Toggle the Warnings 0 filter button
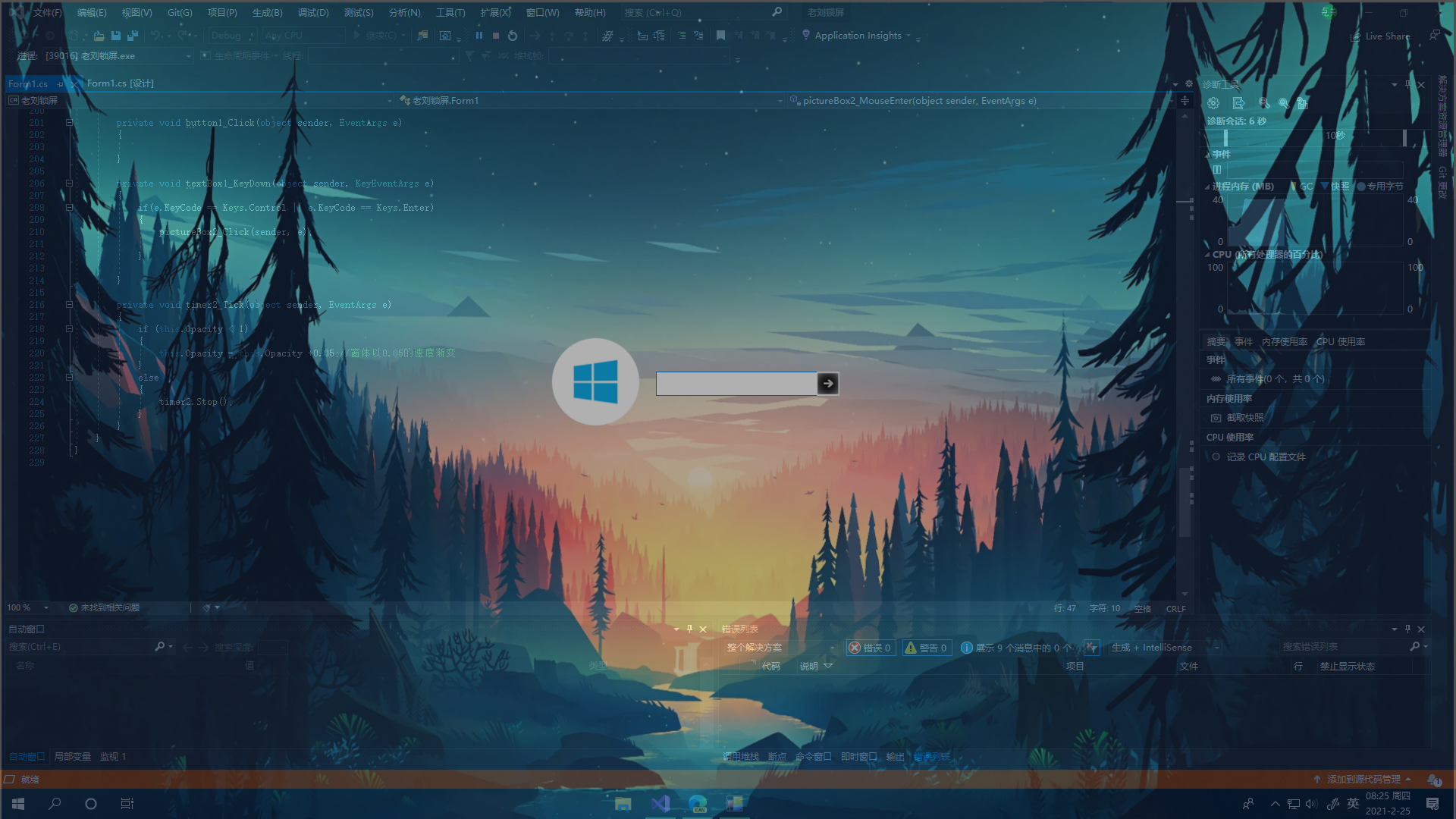The image size is (1456, 819). 927,648
